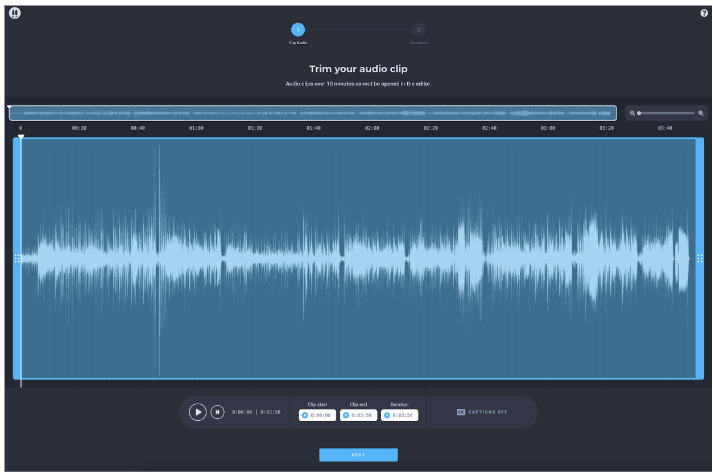This screenshot has height=475, width=713.
Task: Click the zoom out magnifier icon
Action: pos(632,113)
